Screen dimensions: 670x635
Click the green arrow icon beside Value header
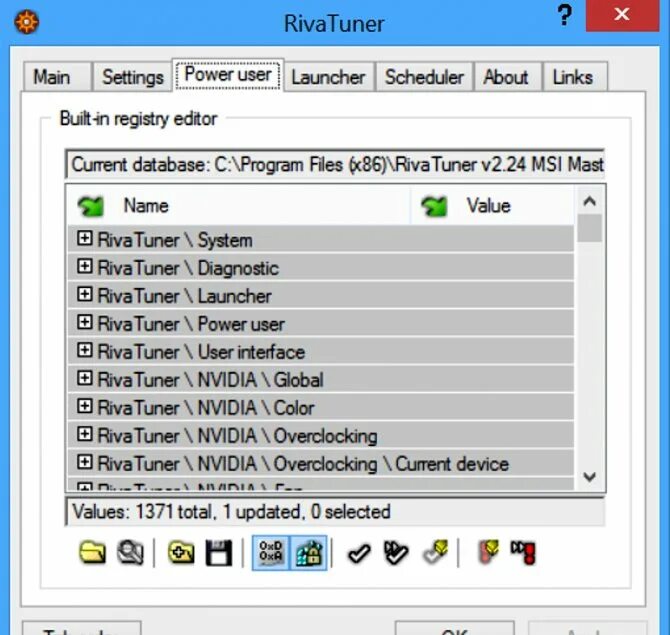(434, 206)
